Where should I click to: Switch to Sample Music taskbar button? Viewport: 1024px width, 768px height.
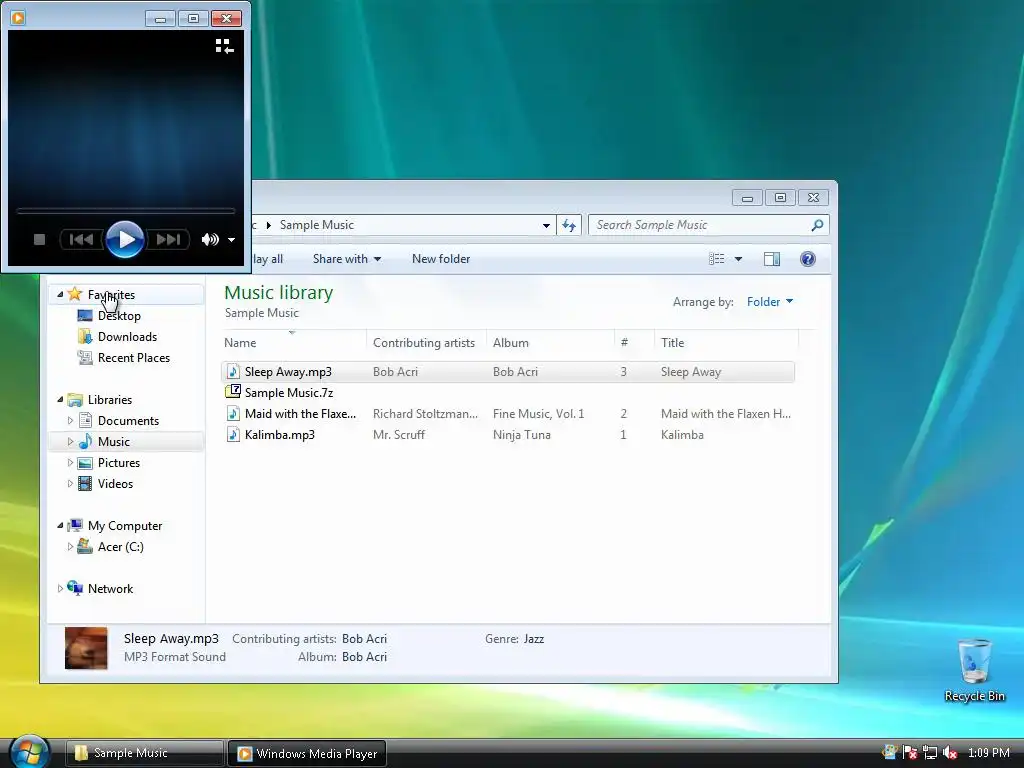144,753
